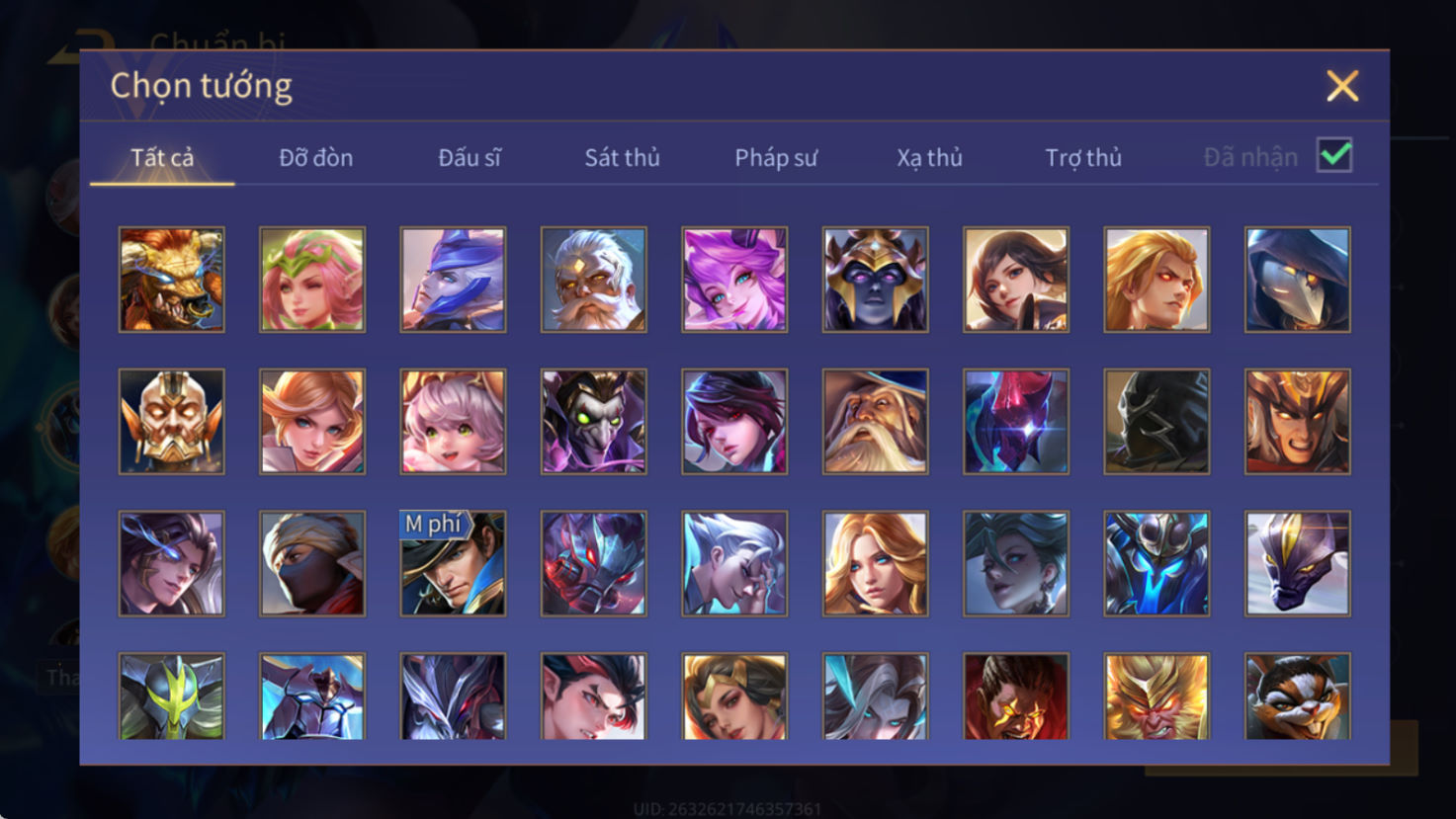1456x819 pixels.
Task: Select the purple-haired girl with horns hero
Action: coord(734,280)
